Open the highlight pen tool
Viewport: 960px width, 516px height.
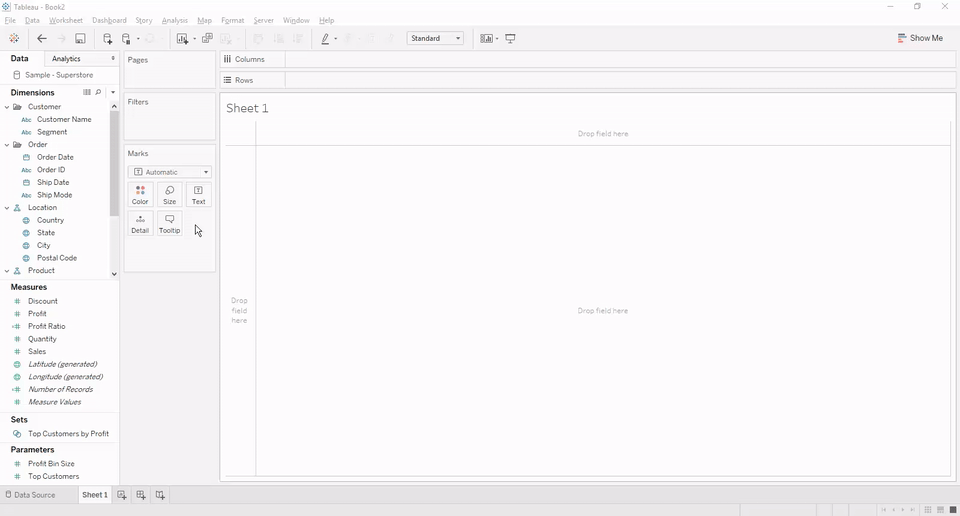pos(325,39)
